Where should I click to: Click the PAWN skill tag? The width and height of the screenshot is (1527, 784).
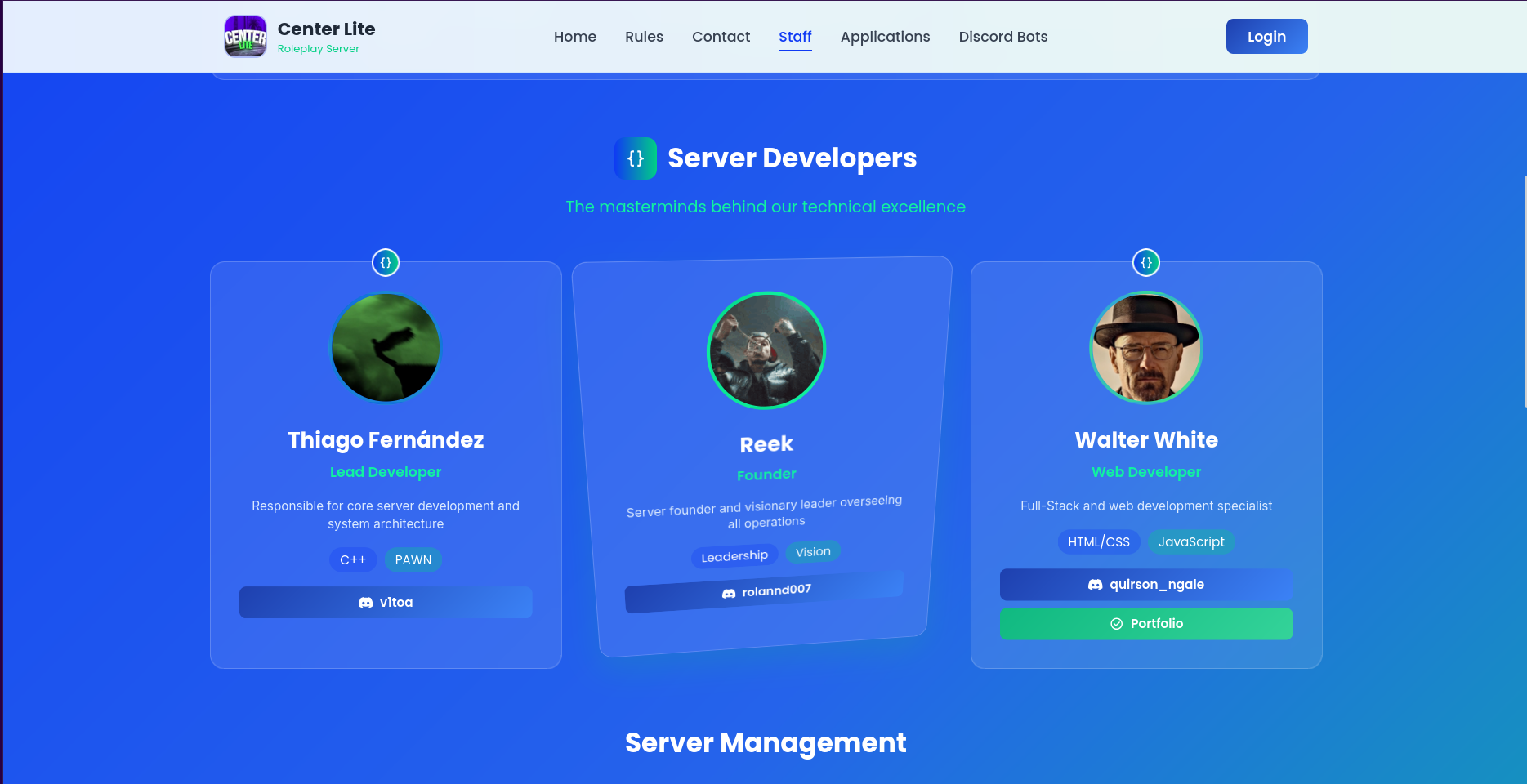(x=413, y=560)
